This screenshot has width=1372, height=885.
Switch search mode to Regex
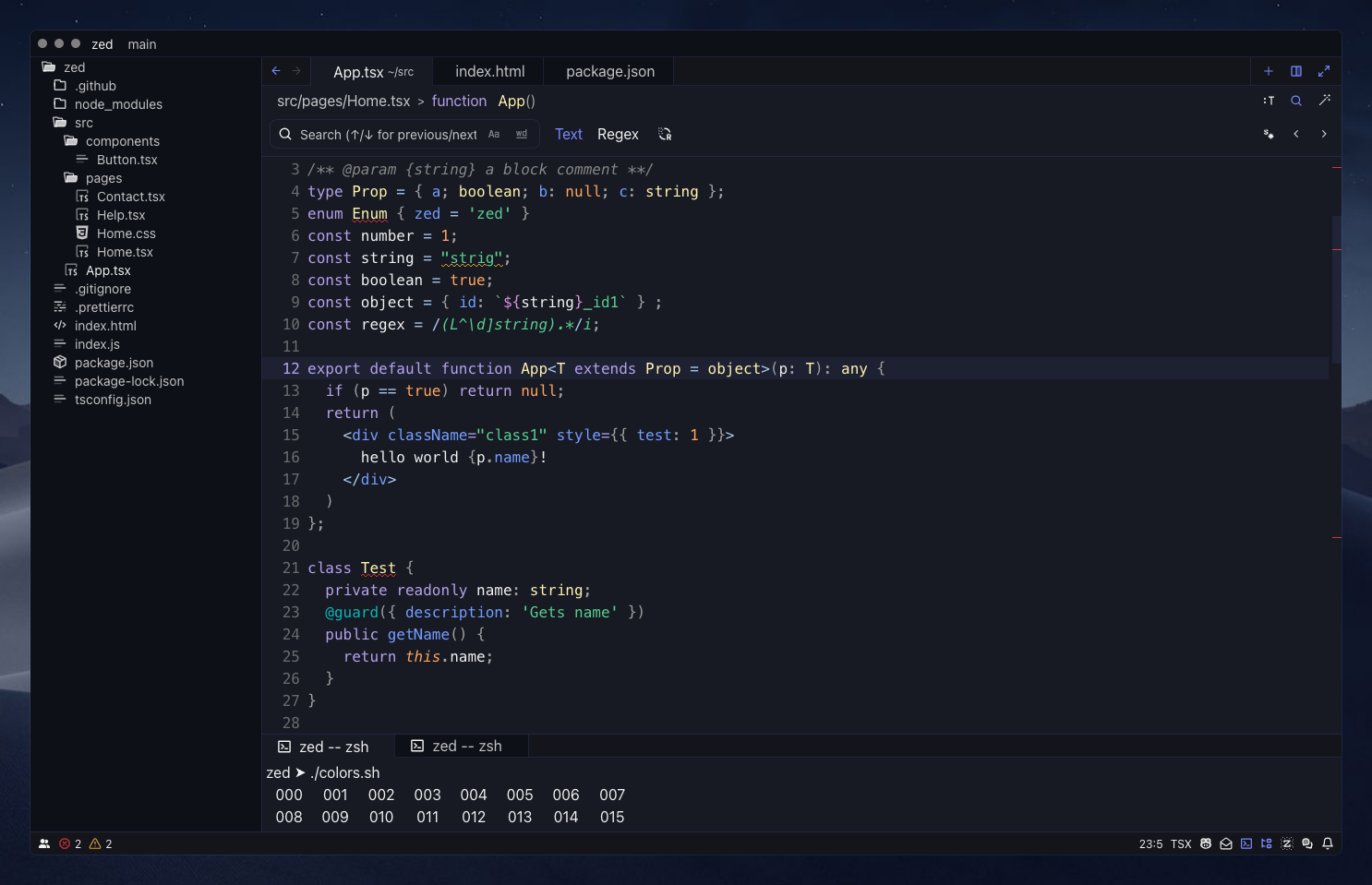point(617,134)
